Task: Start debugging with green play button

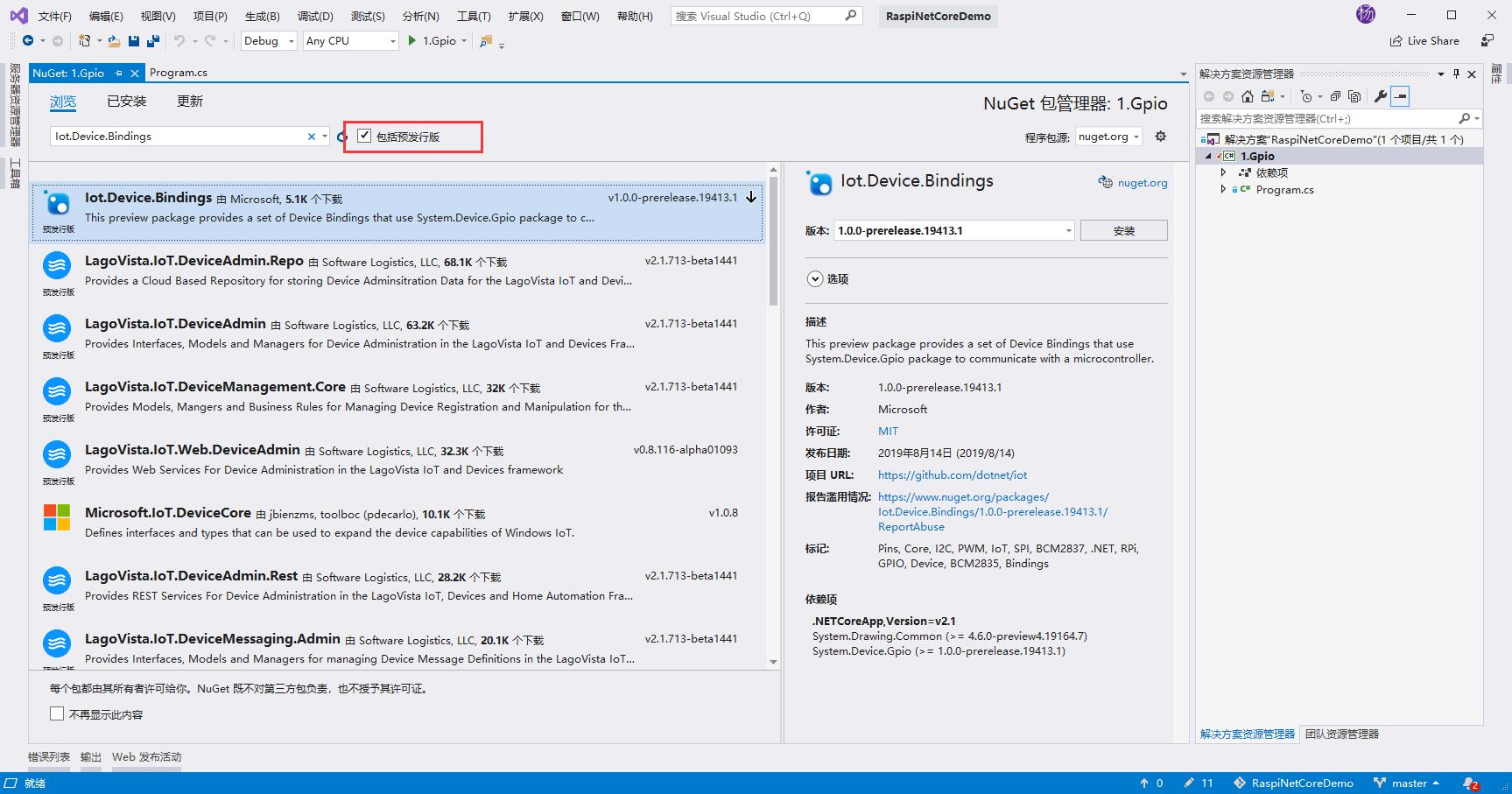Action: point(411,41)
